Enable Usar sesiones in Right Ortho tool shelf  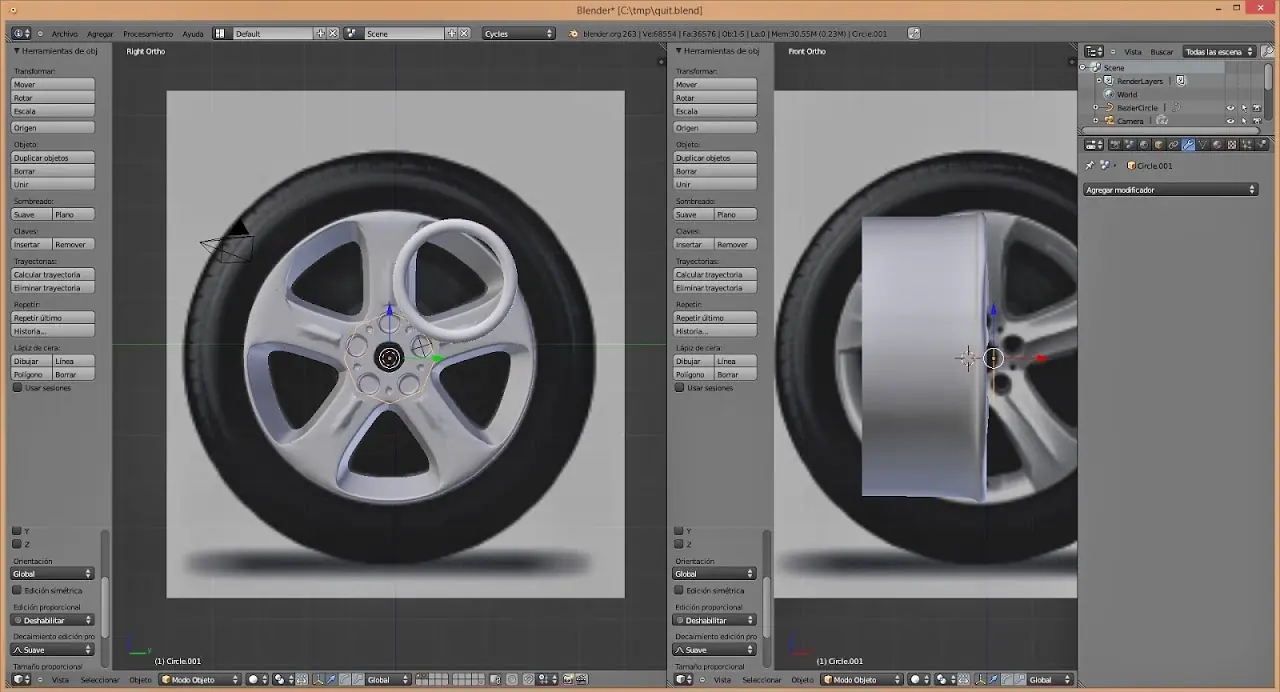click(17, 387)
